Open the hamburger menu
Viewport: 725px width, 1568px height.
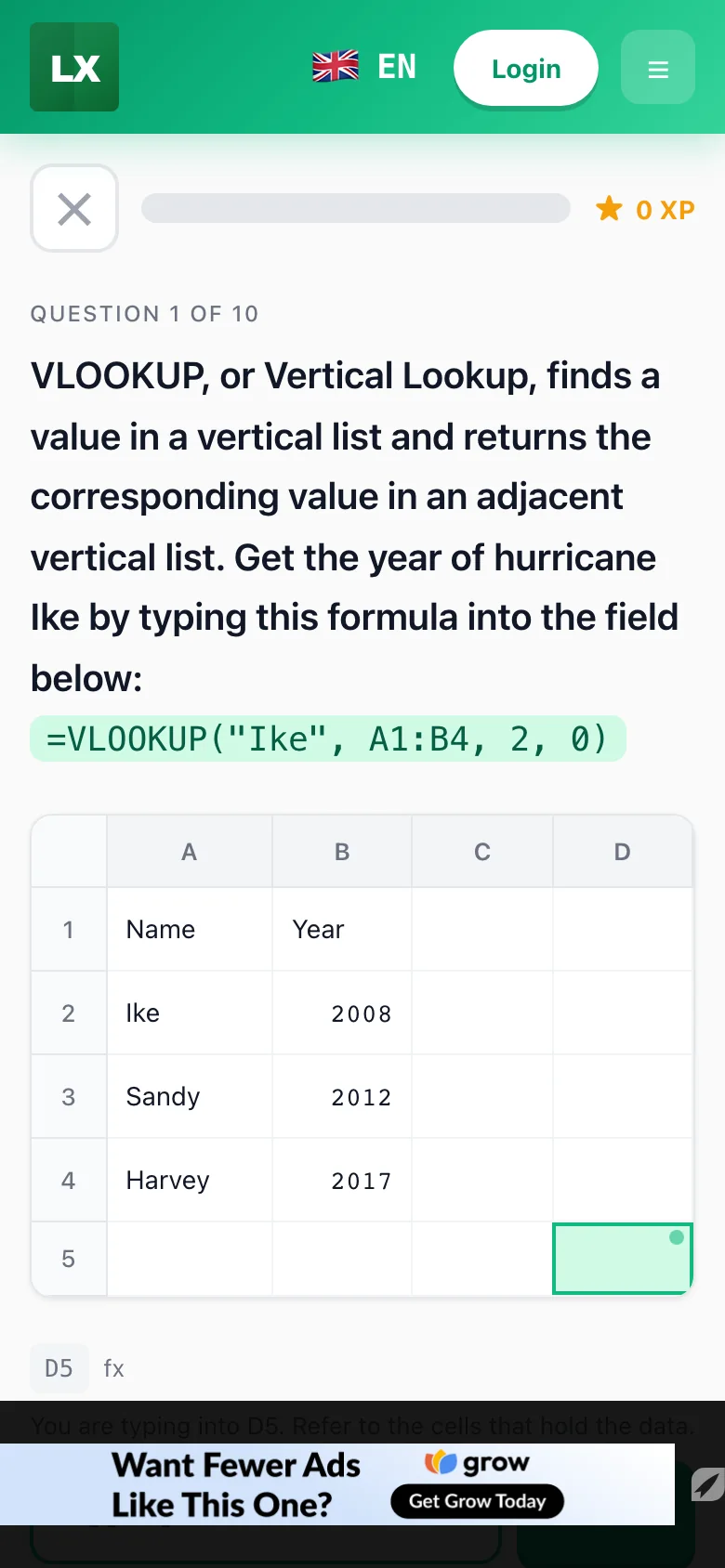pos(658,67)
